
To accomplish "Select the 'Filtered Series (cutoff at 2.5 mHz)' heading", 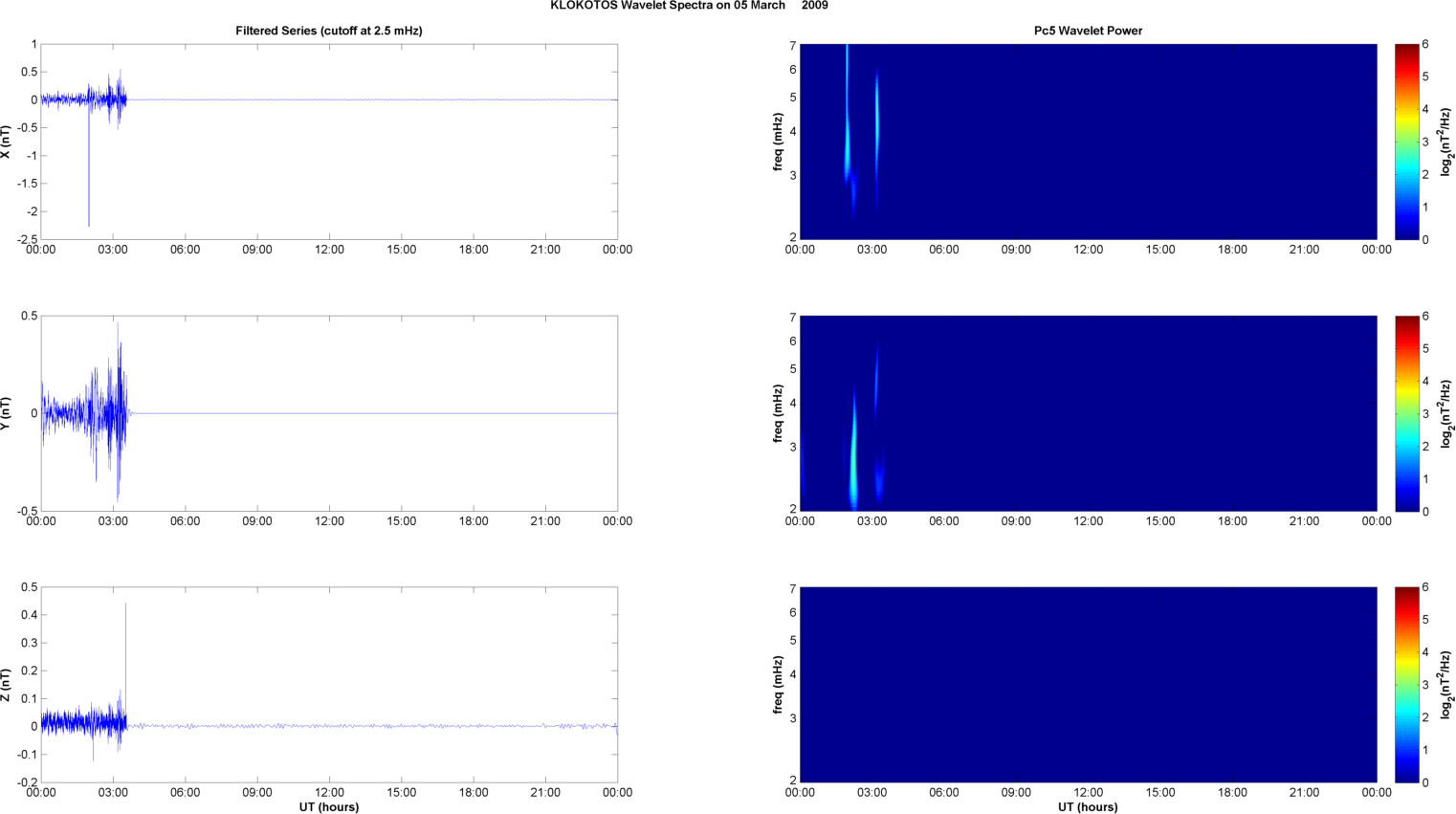I will [x=329, y=31].
